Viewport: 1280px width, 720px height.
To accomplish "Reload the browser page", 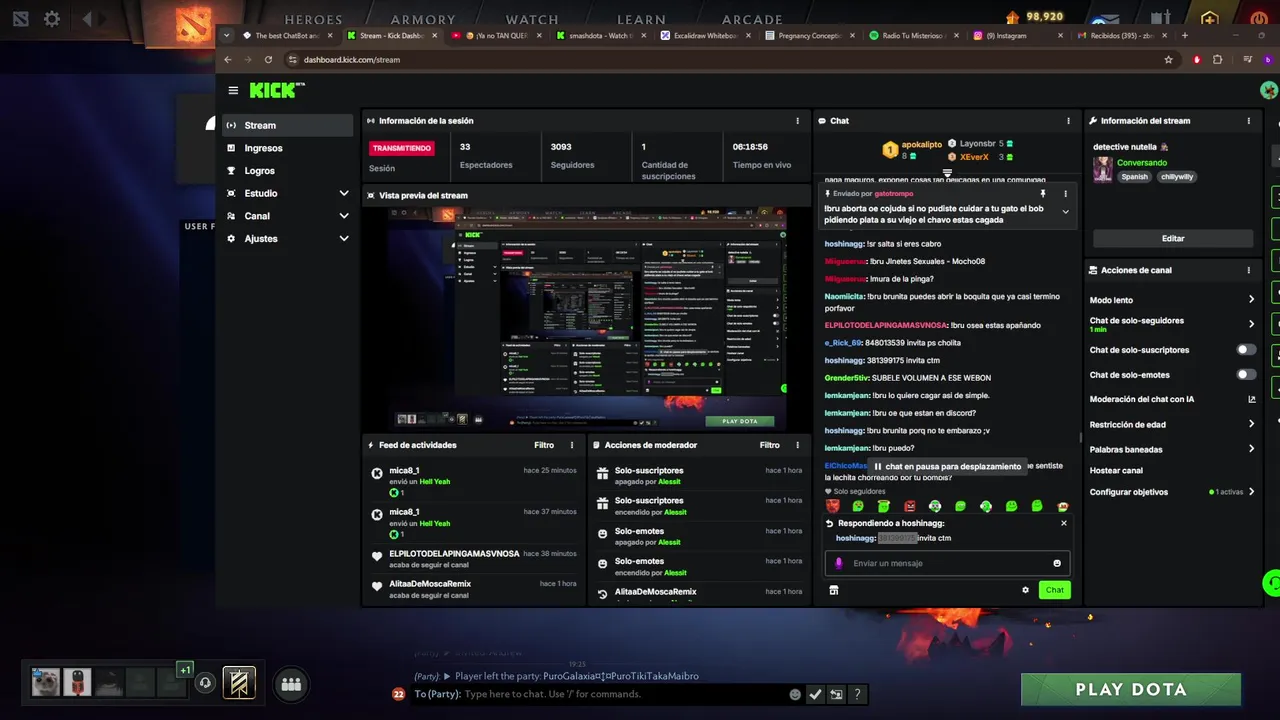I will coord(268,60).
